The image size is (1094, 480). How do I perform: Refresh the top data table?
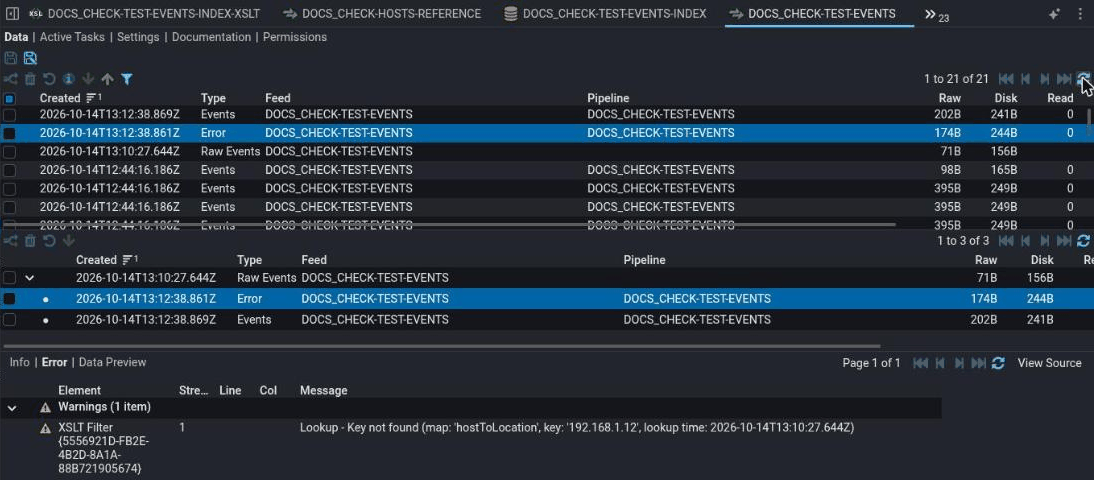pos(1084,79)
